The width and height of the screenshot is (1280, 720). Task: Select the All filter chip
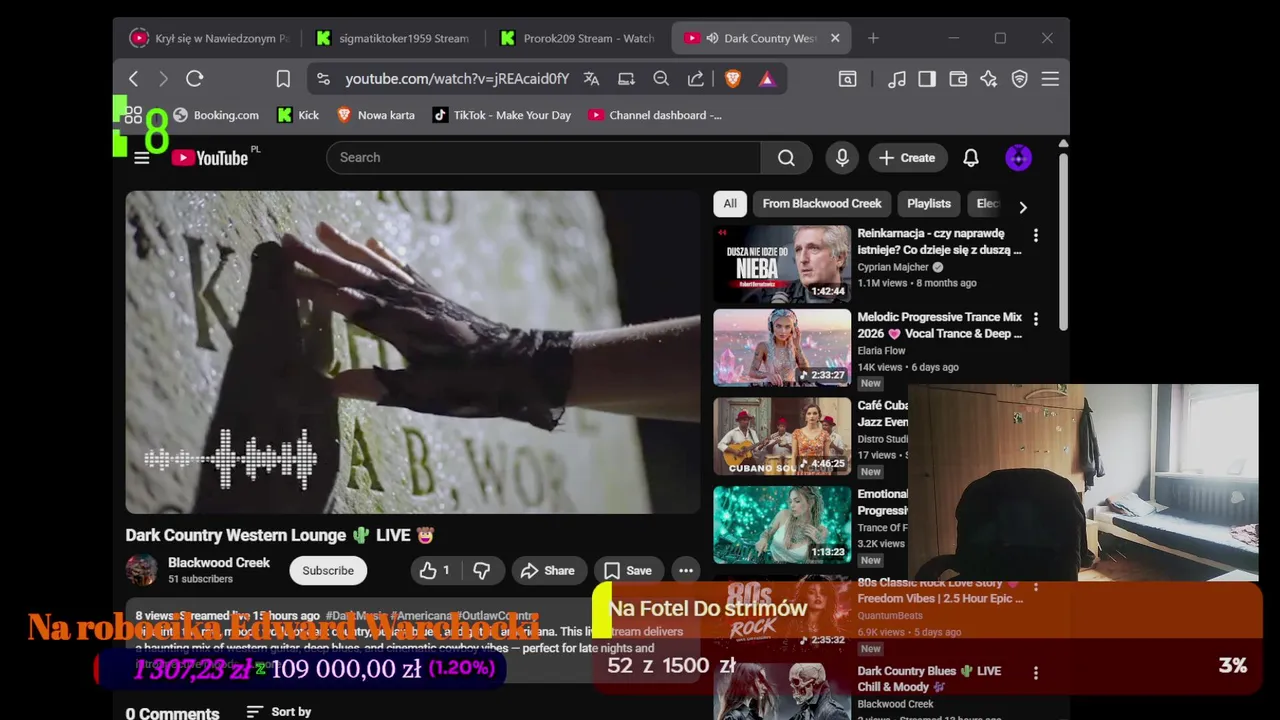coord(730,203)
